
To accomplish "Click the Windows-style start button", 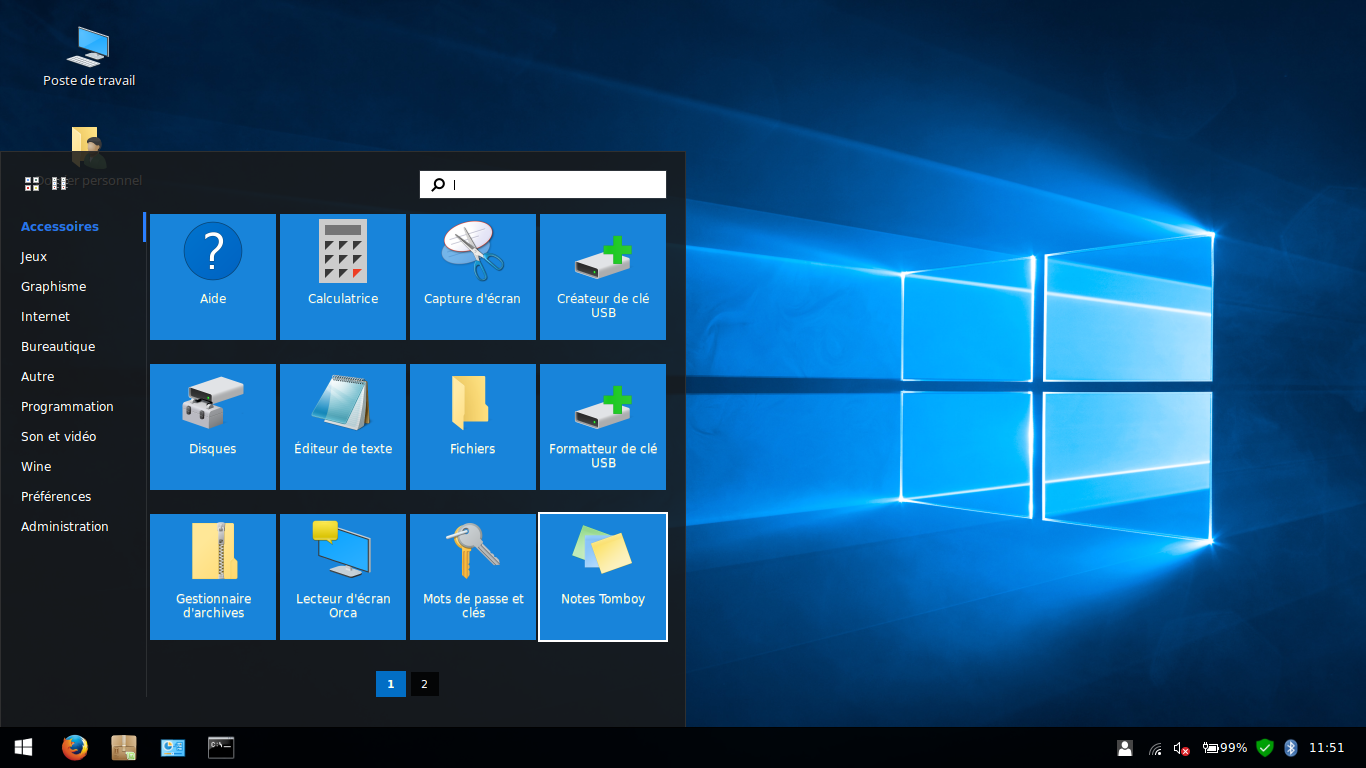I will [23, 747].
